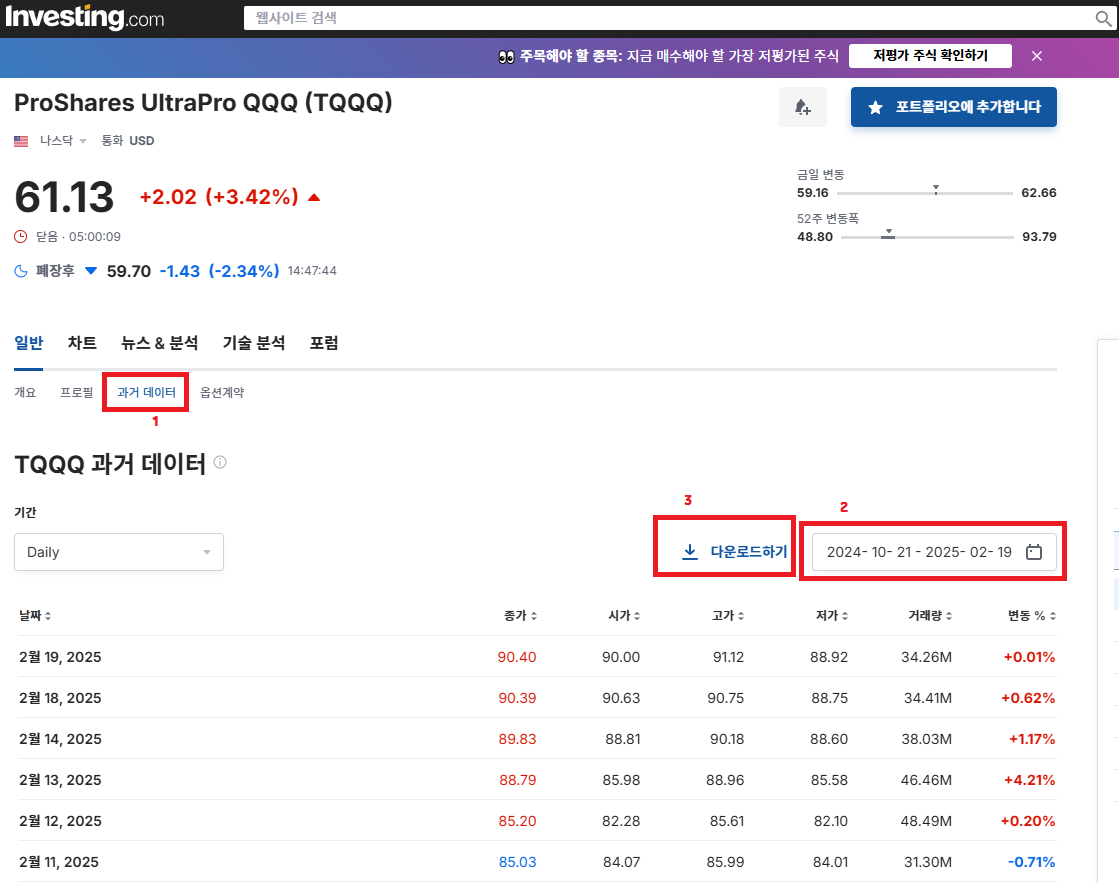Click the 통화 USD currency label
This screenshot has height=883, width=1119.
pos(128,141)
